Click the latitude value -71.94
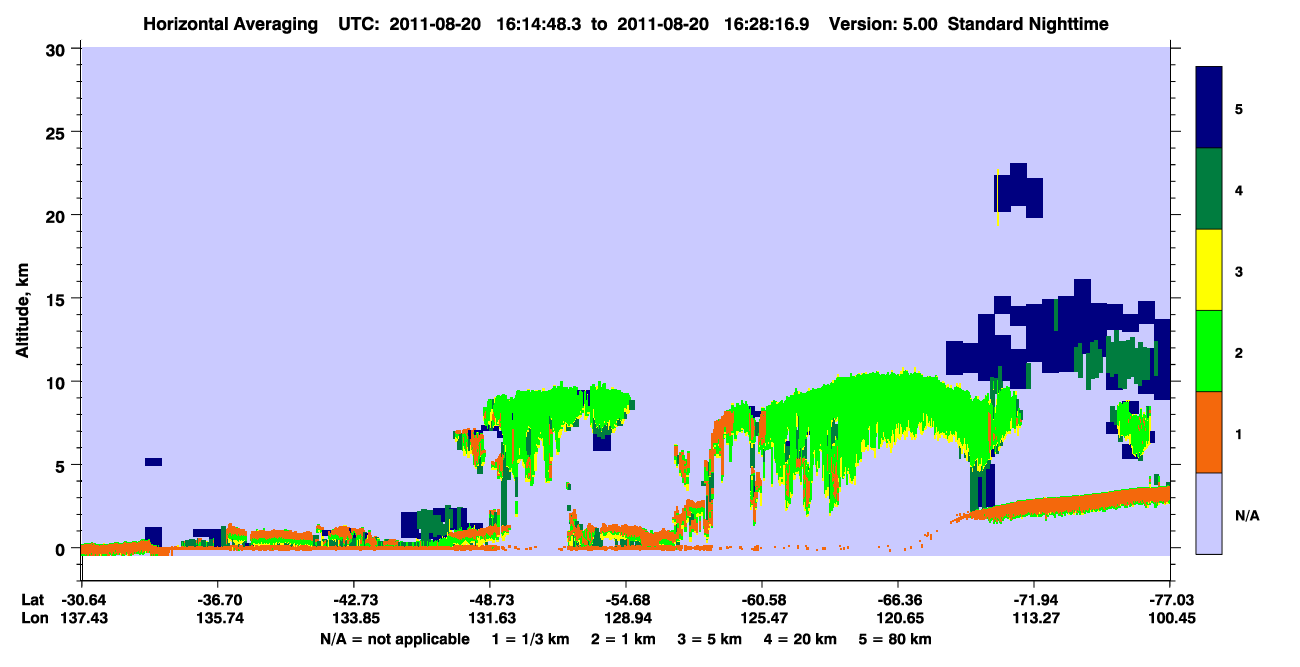Viewport: 1300px width, 667px height. (x=1034, y=600)
